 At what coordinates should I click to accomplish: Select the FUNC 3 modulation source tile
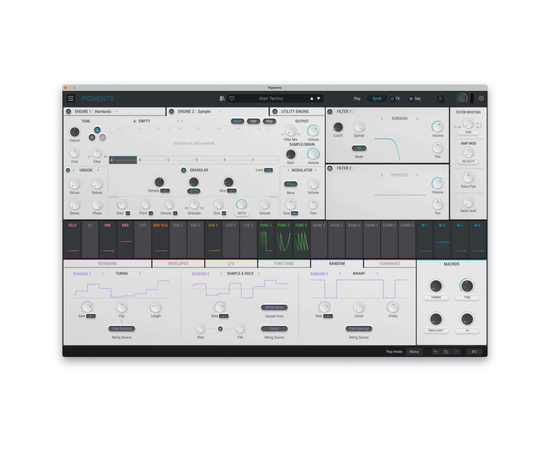point(301,240)
